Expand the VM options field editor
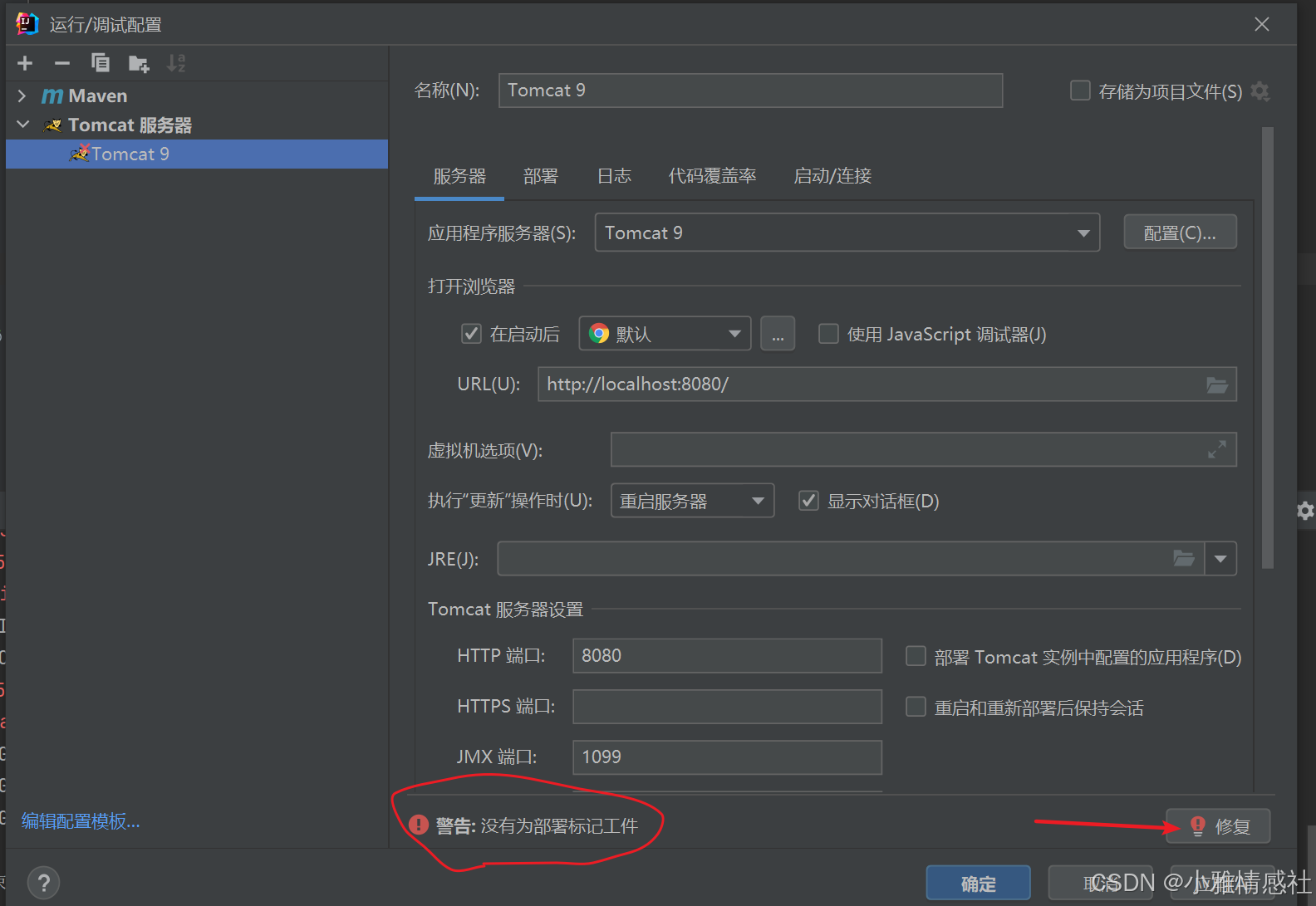1316x906 pixels. (x=1217, y=449)
